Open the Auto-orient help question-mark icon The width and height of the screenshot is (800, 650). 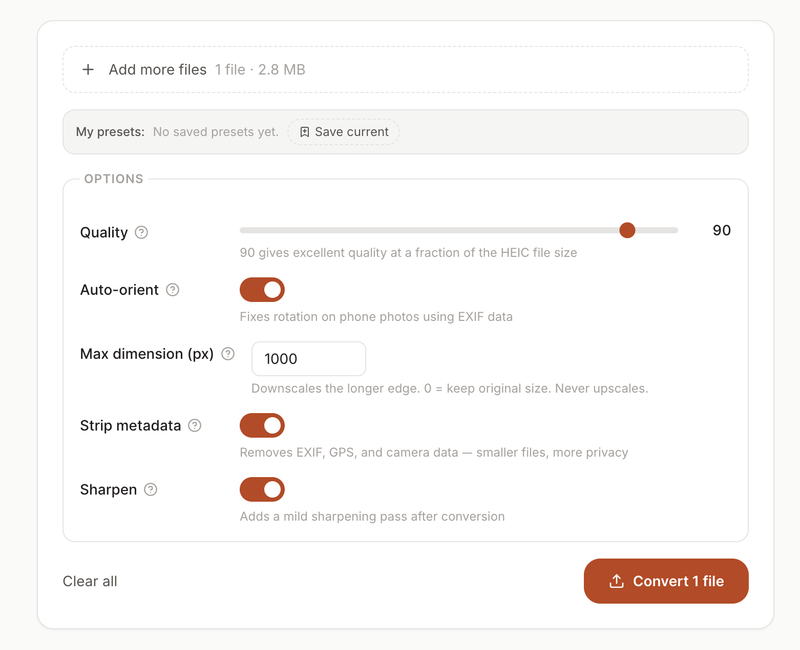[173, 290]
